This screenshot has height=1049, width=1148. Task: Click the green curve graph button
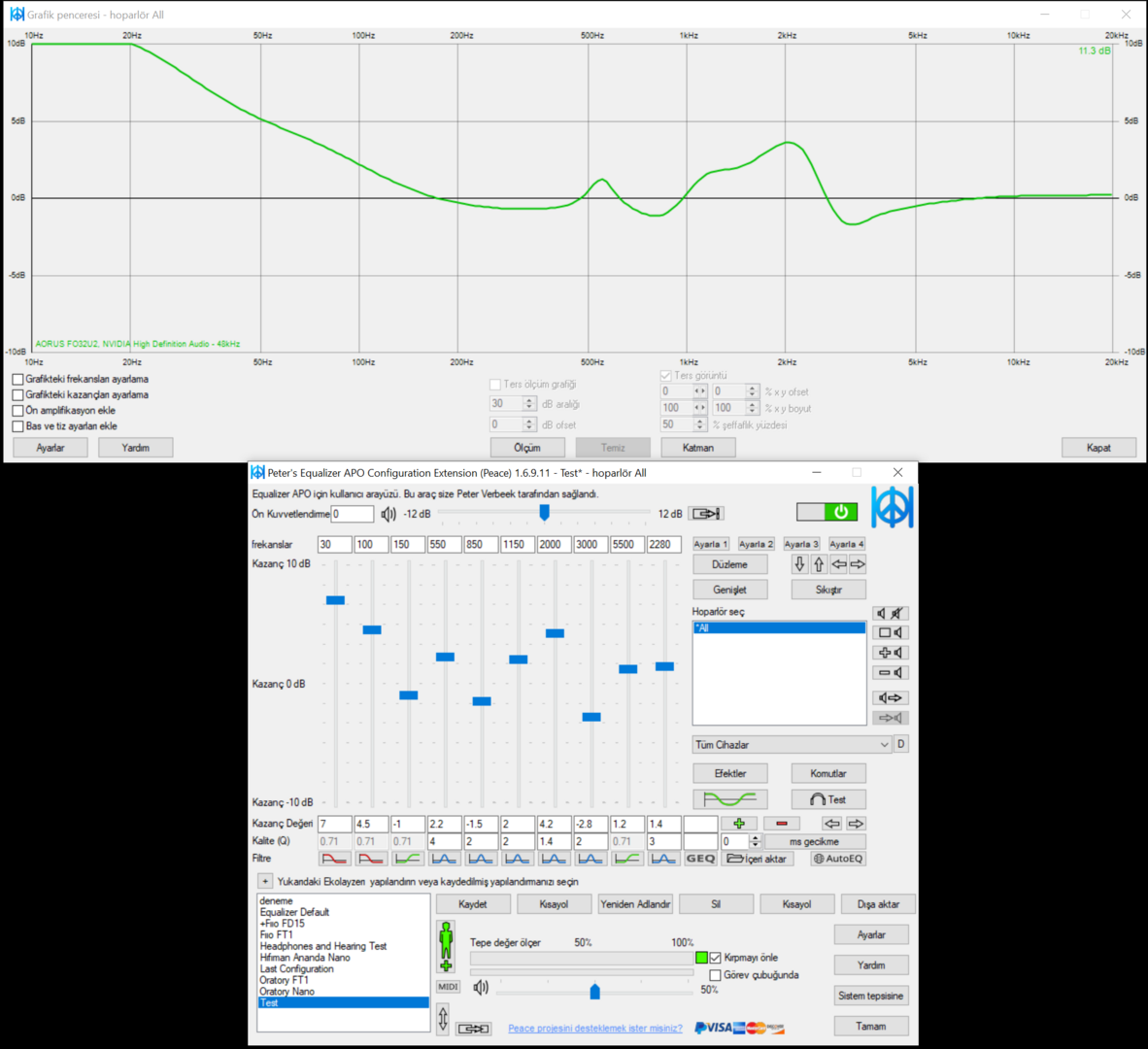pyautogui.click(x=730, y=799)
